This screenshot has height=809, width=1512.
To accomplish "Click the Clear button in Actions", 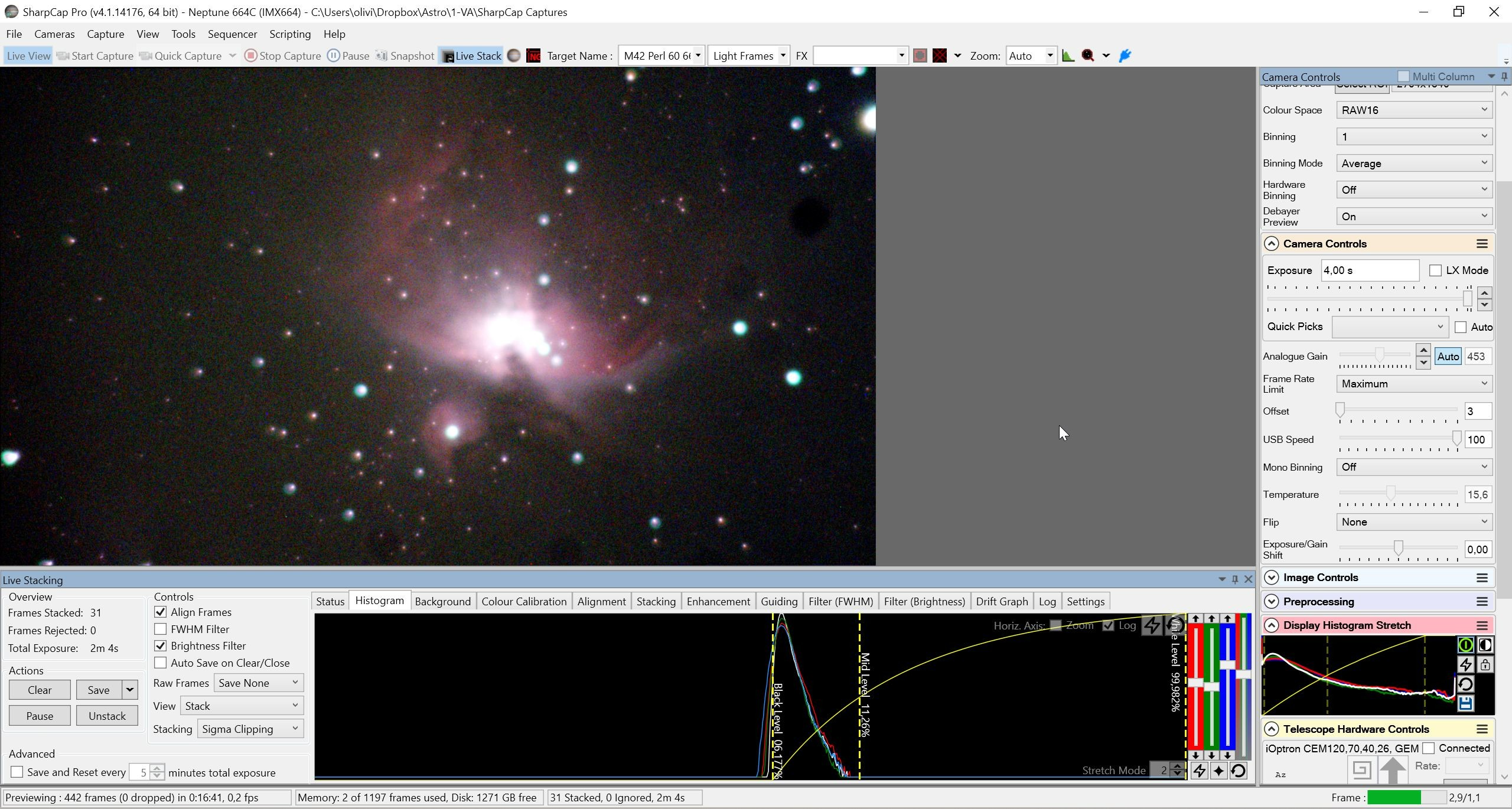I will coord(40,690).
